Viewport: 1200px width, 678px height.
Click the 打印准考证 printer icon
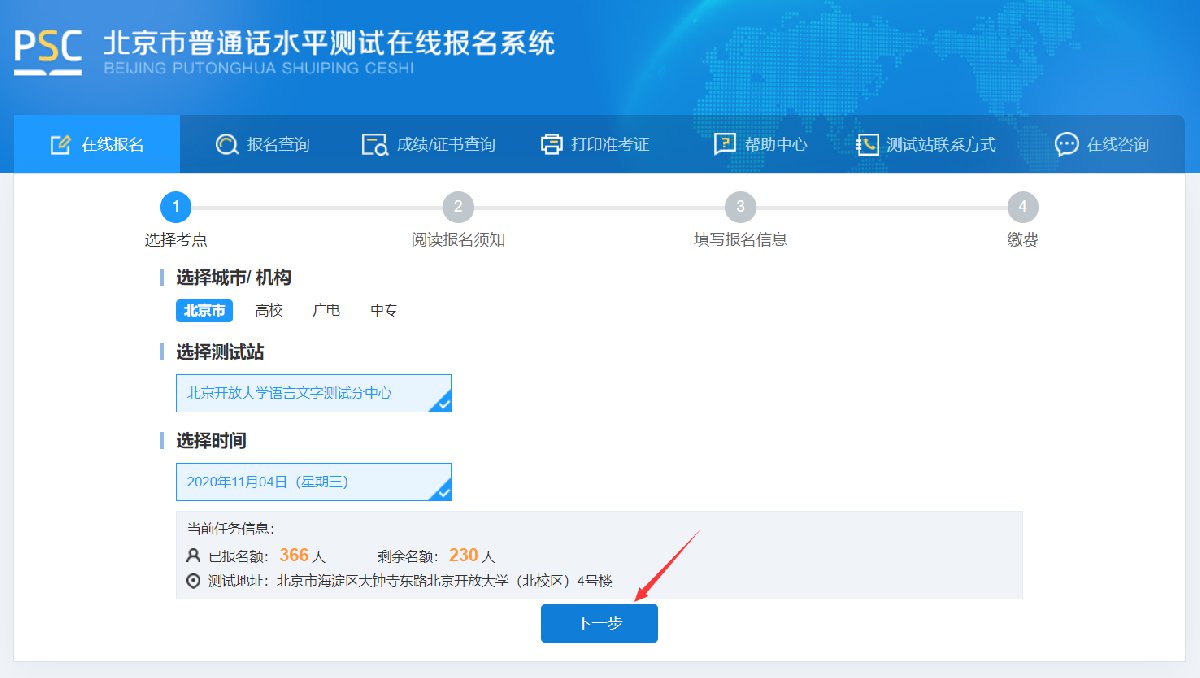coord(552,144)
